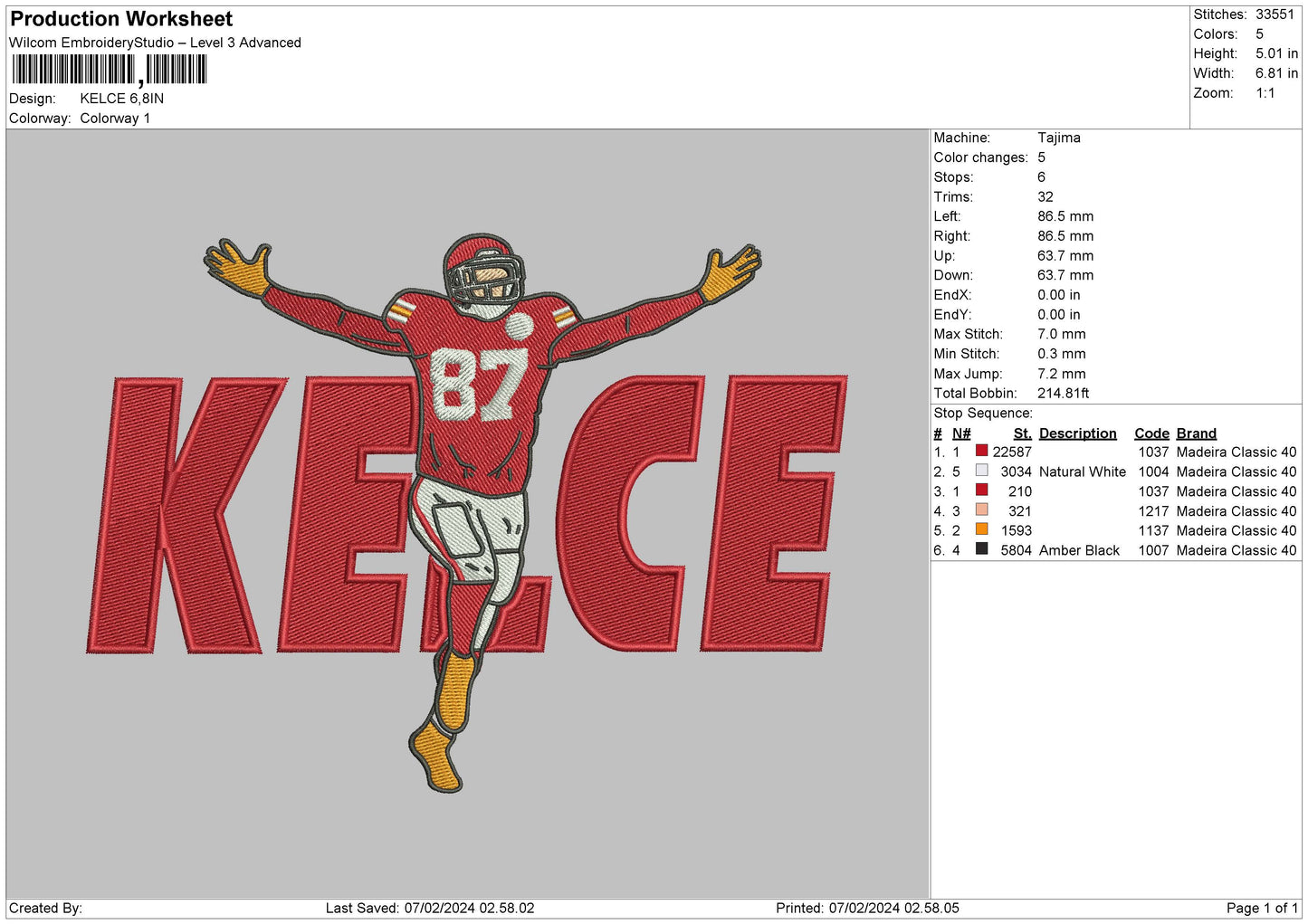Click the Up value 63.7 mm
This screenshot has height=924, width=1308.
(x=1065, y=255)
